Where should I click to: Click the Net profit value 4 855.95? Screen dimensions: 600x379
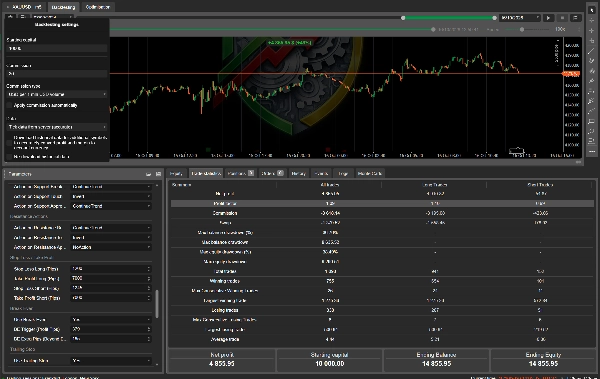coord(222,364)
